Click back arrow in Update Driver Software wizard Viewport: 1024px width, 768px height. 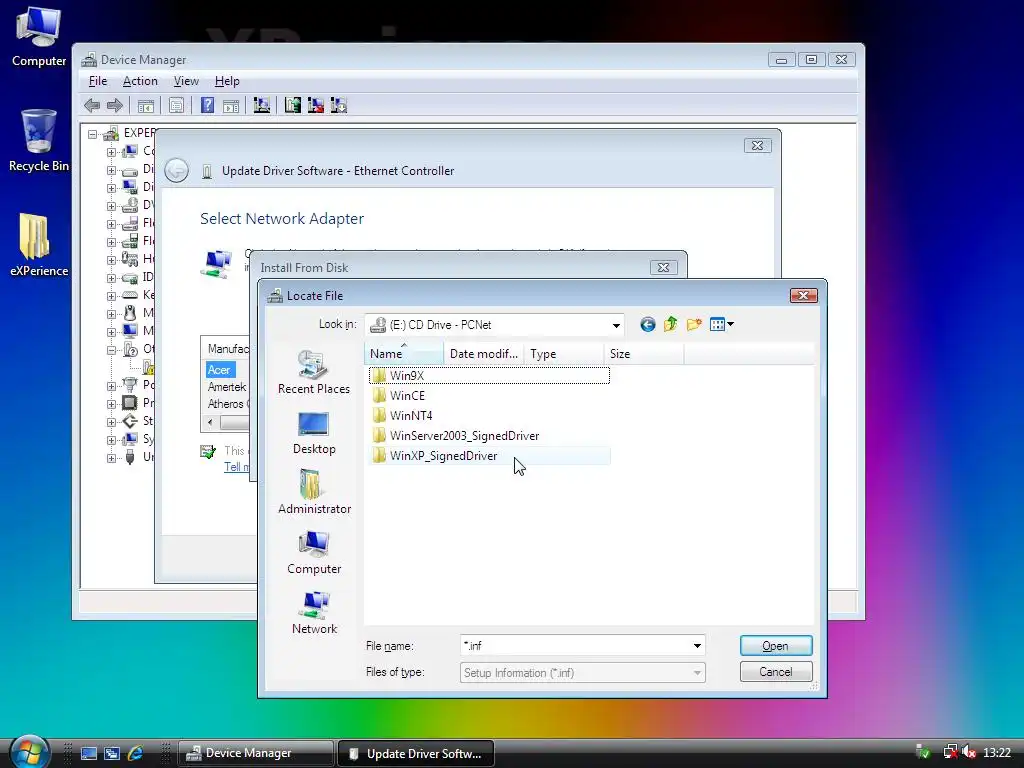[176, 170]
